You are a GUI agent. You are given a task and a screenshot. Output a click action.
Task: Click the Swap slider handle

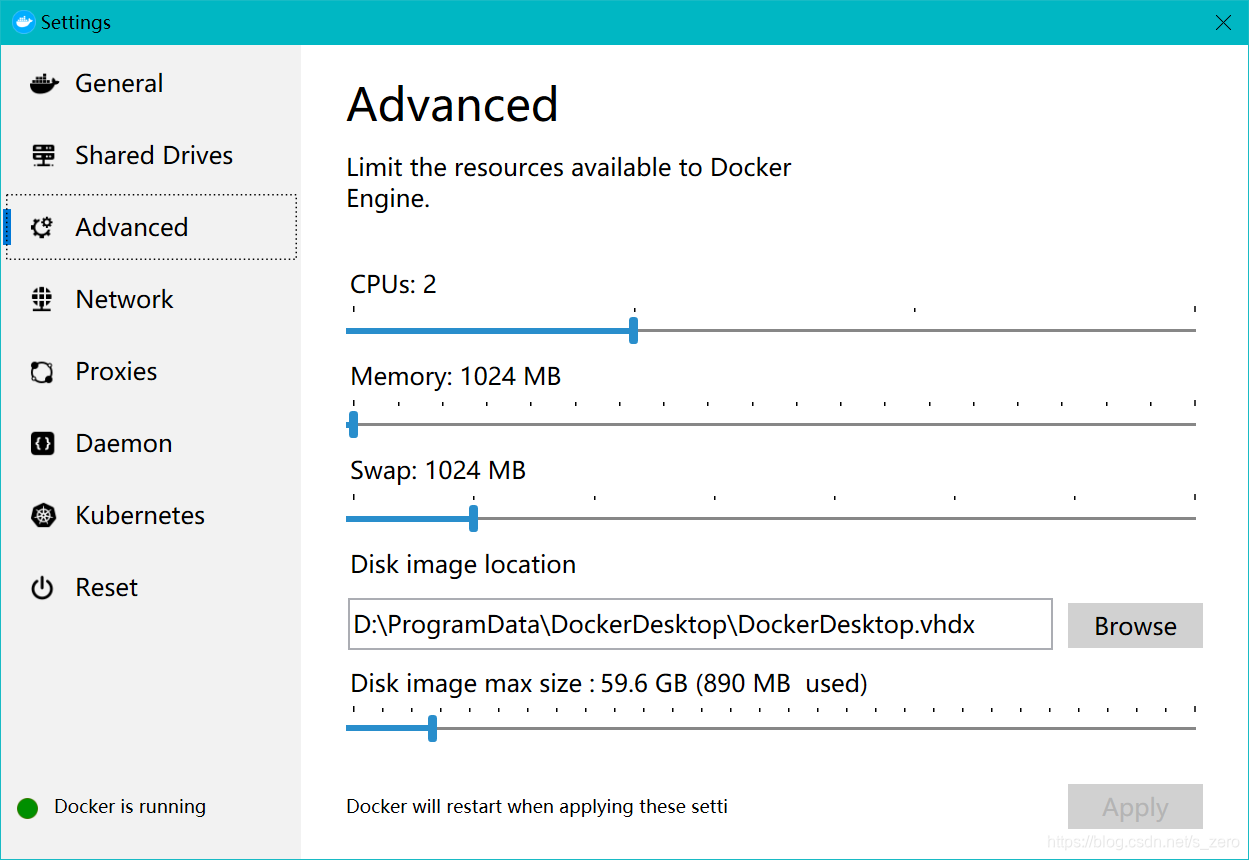(473, 518)
